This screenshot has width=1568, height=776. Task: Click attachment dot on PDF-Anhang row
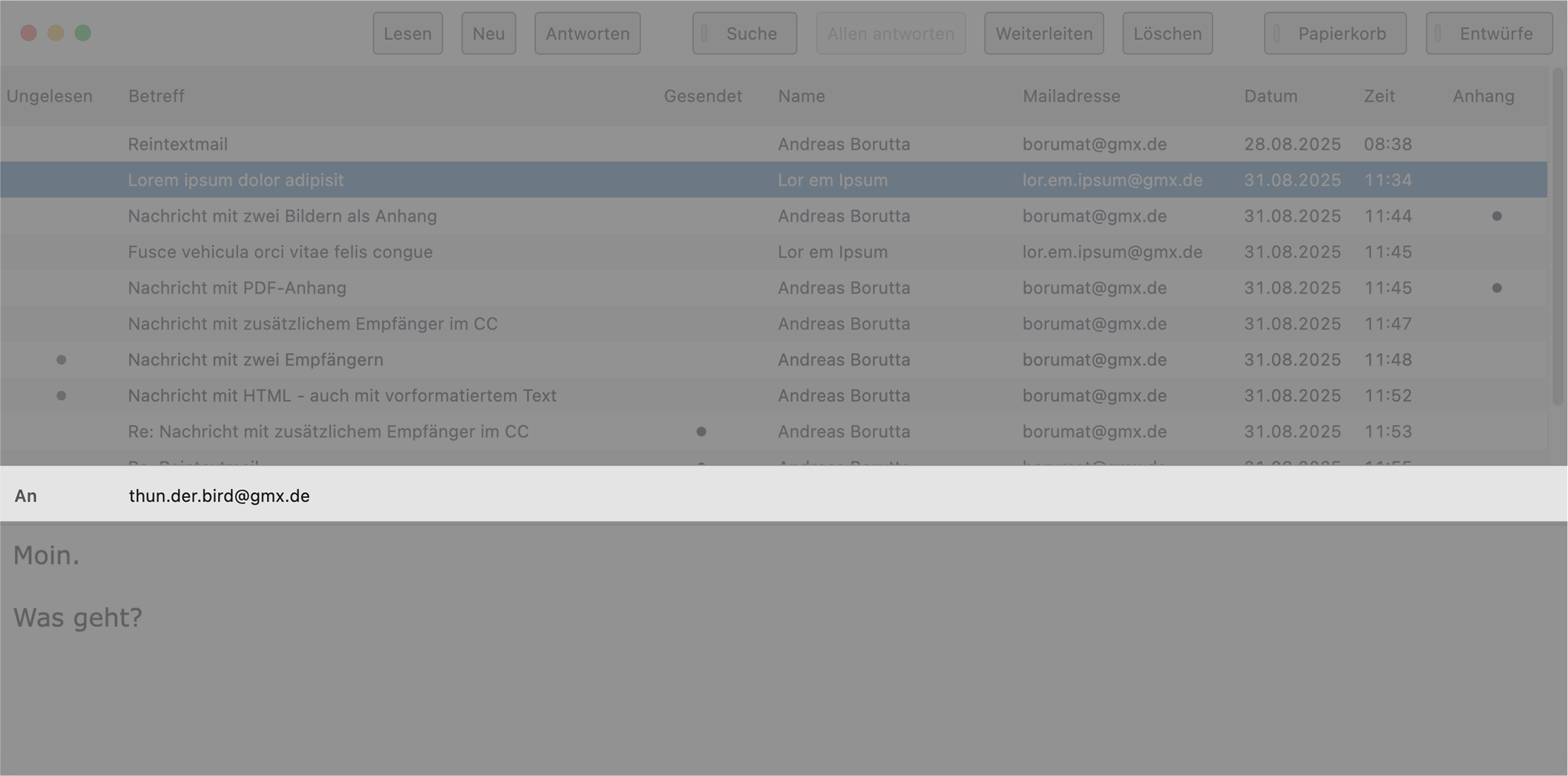click(x=1496, y=288)
